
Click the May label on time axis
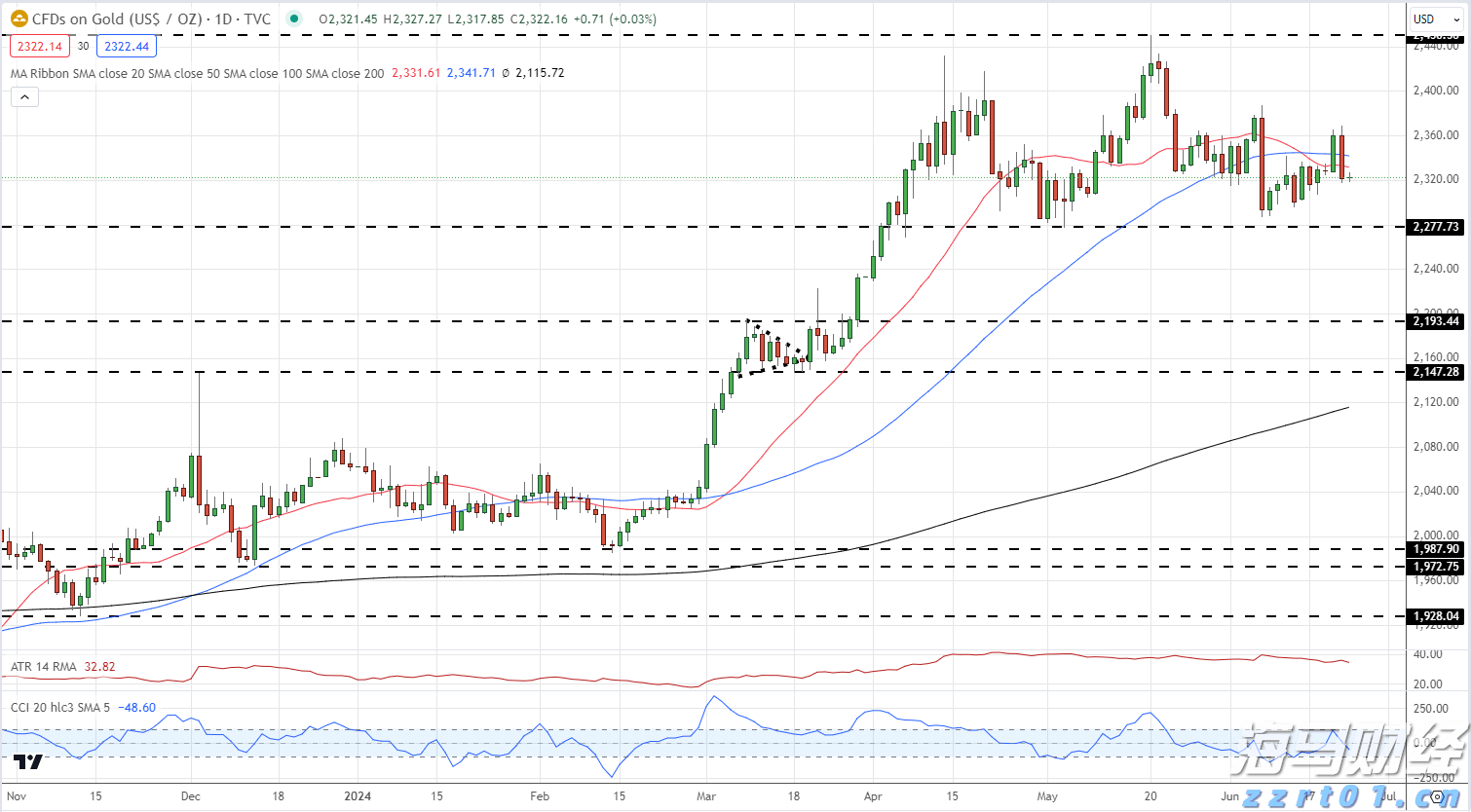click(1047, 796)
